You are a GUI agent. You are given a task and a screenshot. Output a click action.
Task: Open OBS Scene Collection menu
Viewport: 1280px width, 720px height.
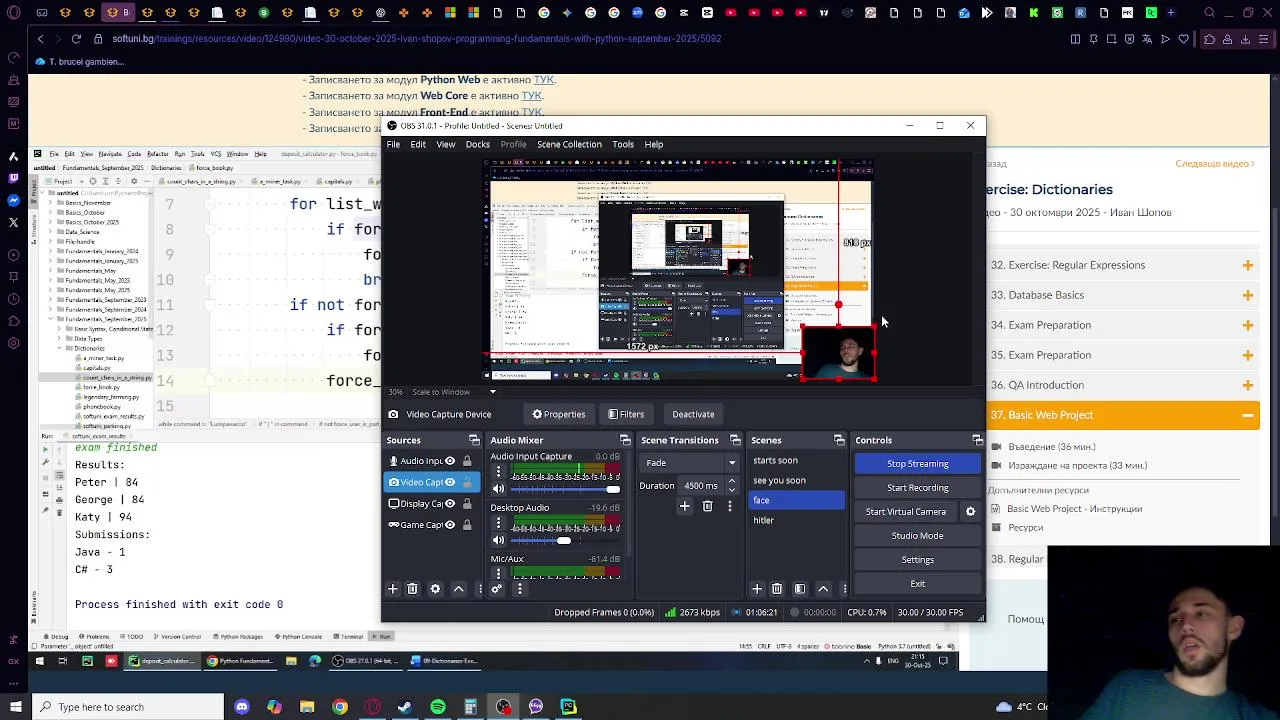[569, 144]
